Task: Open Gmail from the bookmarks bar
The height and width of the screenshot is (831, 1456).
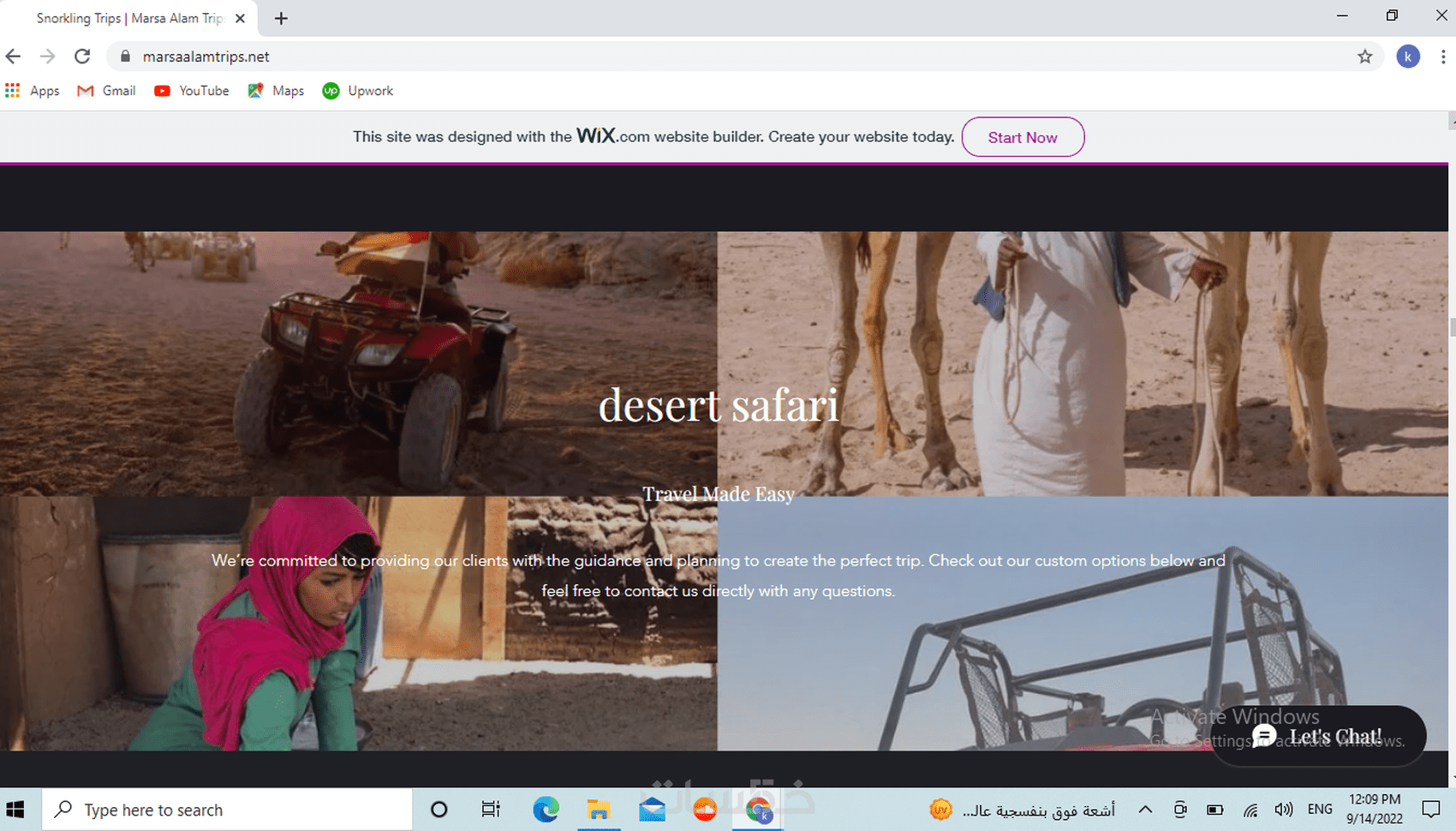Action: 105,90
